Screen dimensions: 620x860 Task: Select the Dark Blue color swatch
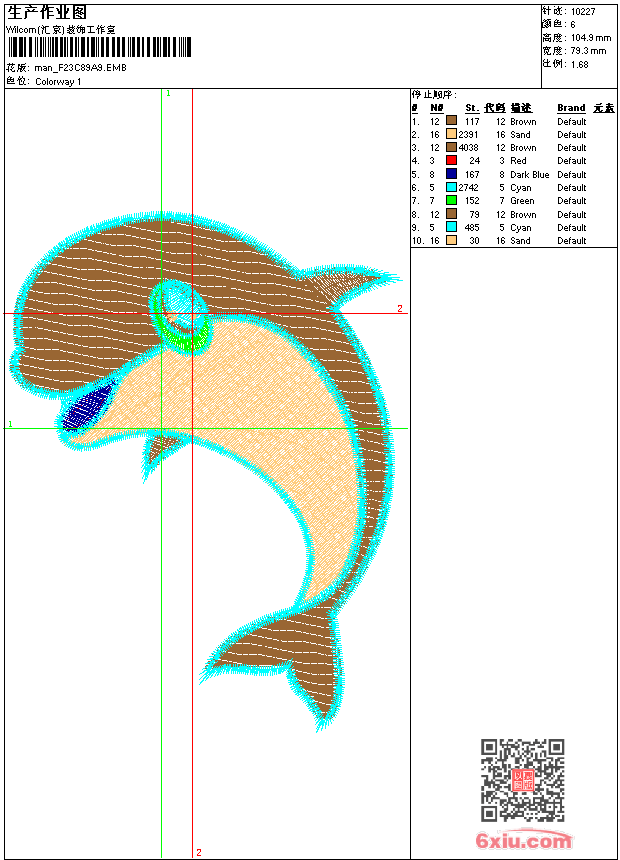(x=452, y=174)
